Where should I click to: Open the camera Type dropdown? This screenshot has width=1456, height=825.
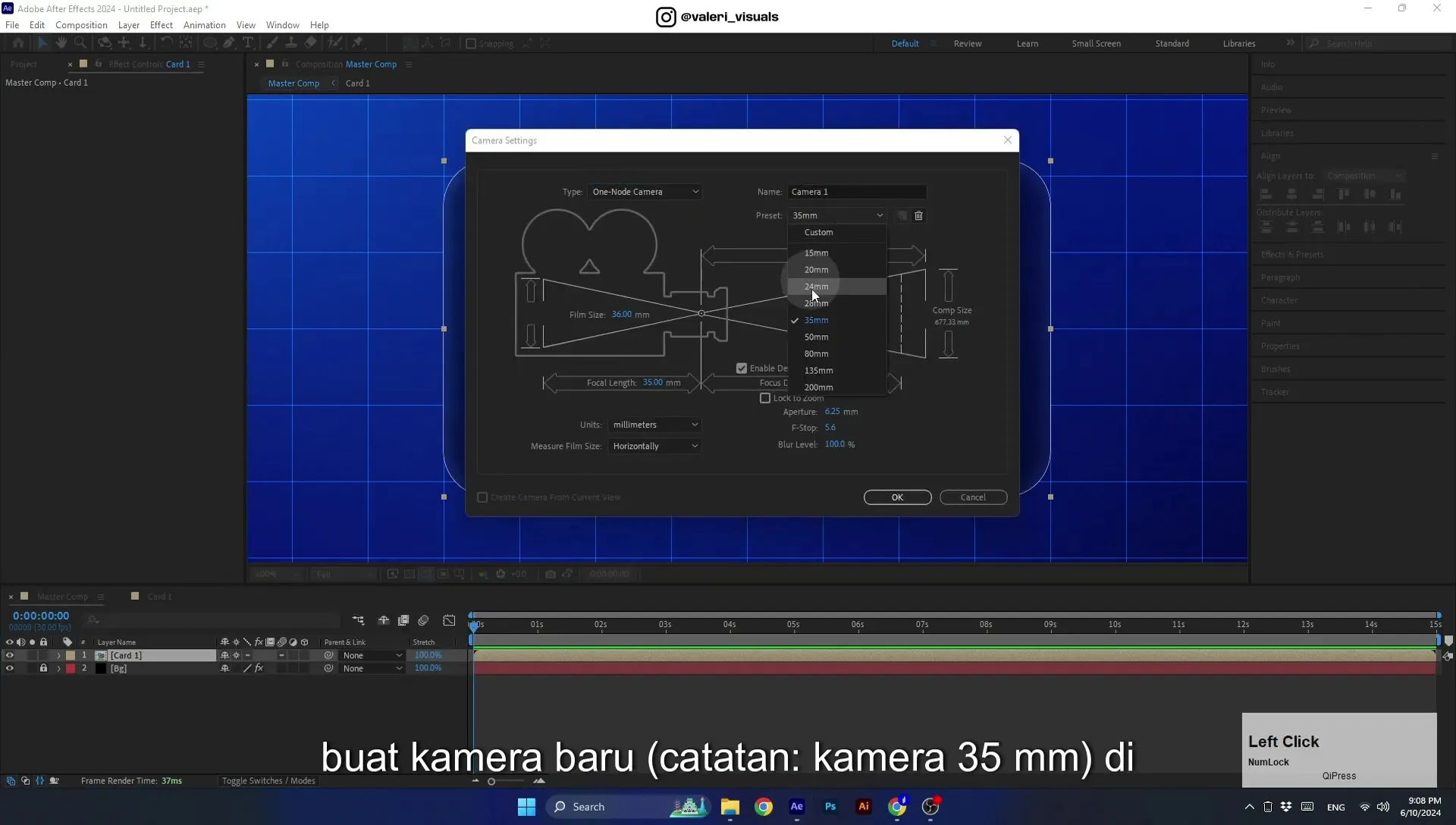[645, 192]
